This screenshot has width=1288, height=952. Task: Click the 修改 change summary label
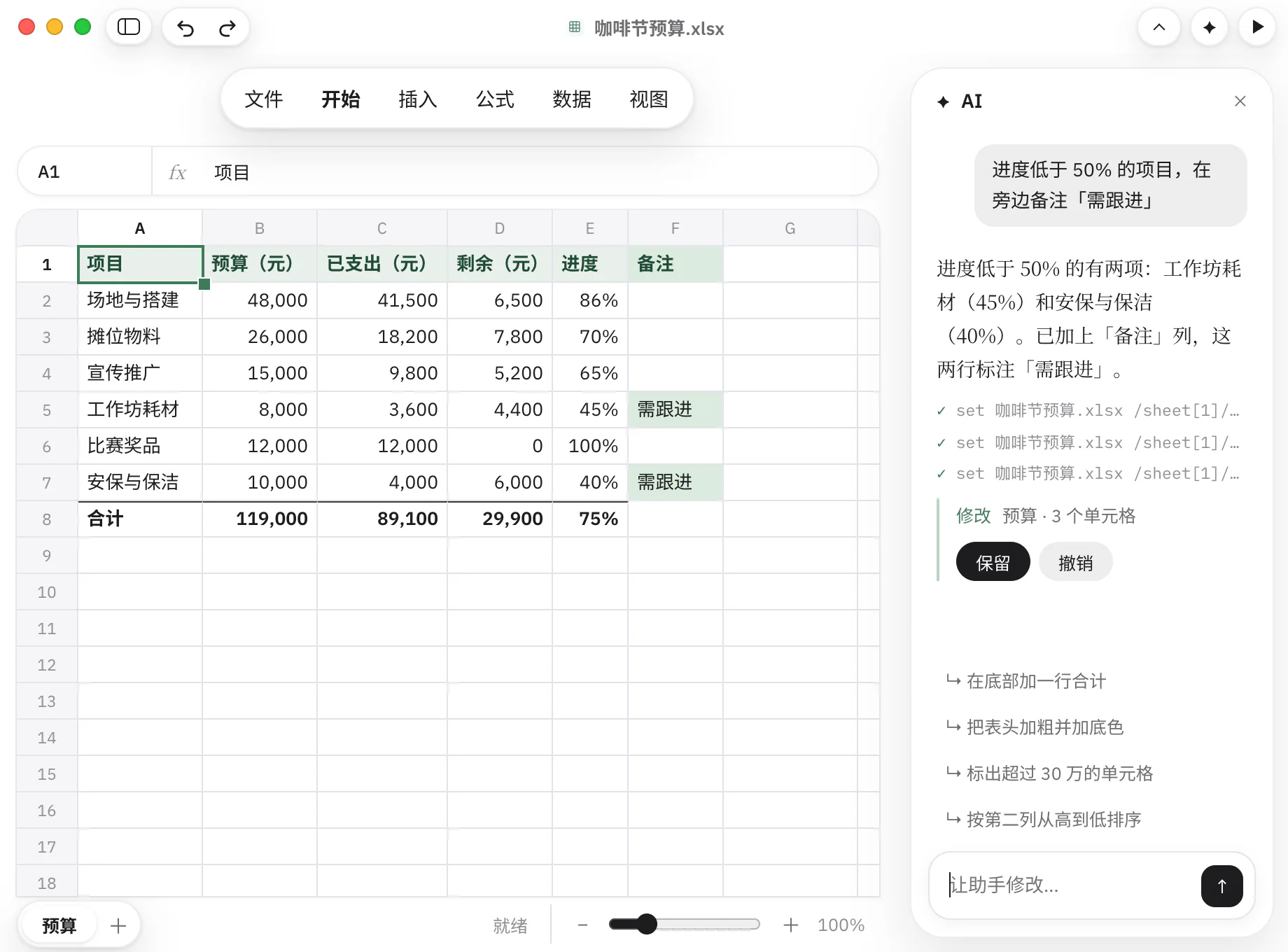point(974,516)
